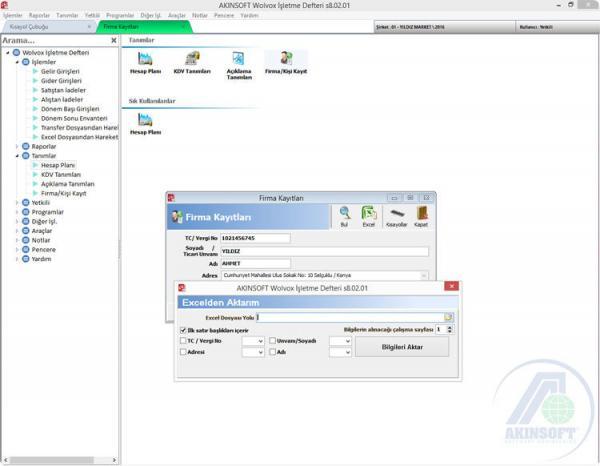This screenshot has height=466, width=600.
Task: Click the Excel Dosyası Yolu input field
Action: [350, 317]
